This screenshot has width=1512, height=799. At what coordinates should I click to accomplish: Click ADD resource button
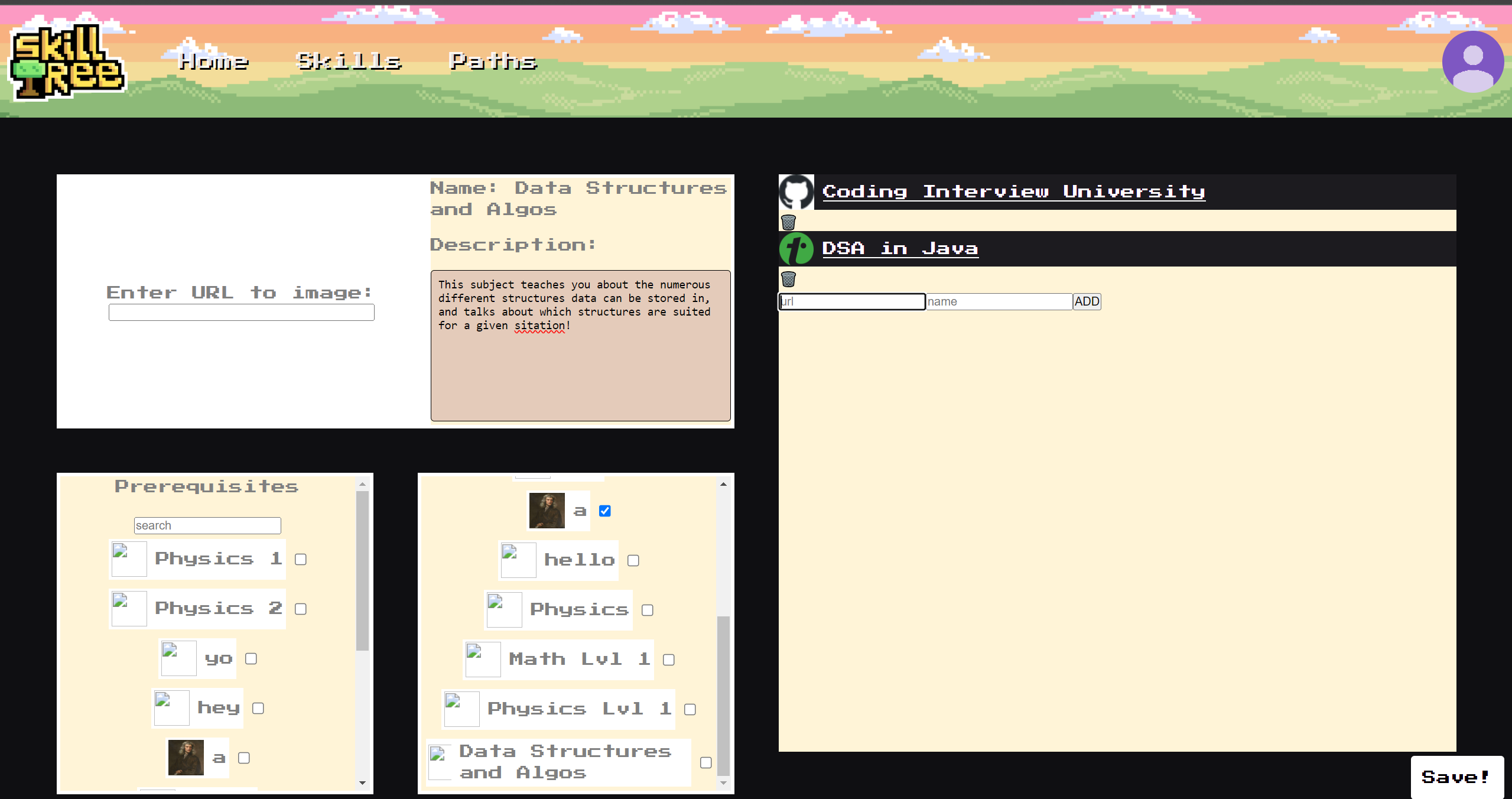1086,301
